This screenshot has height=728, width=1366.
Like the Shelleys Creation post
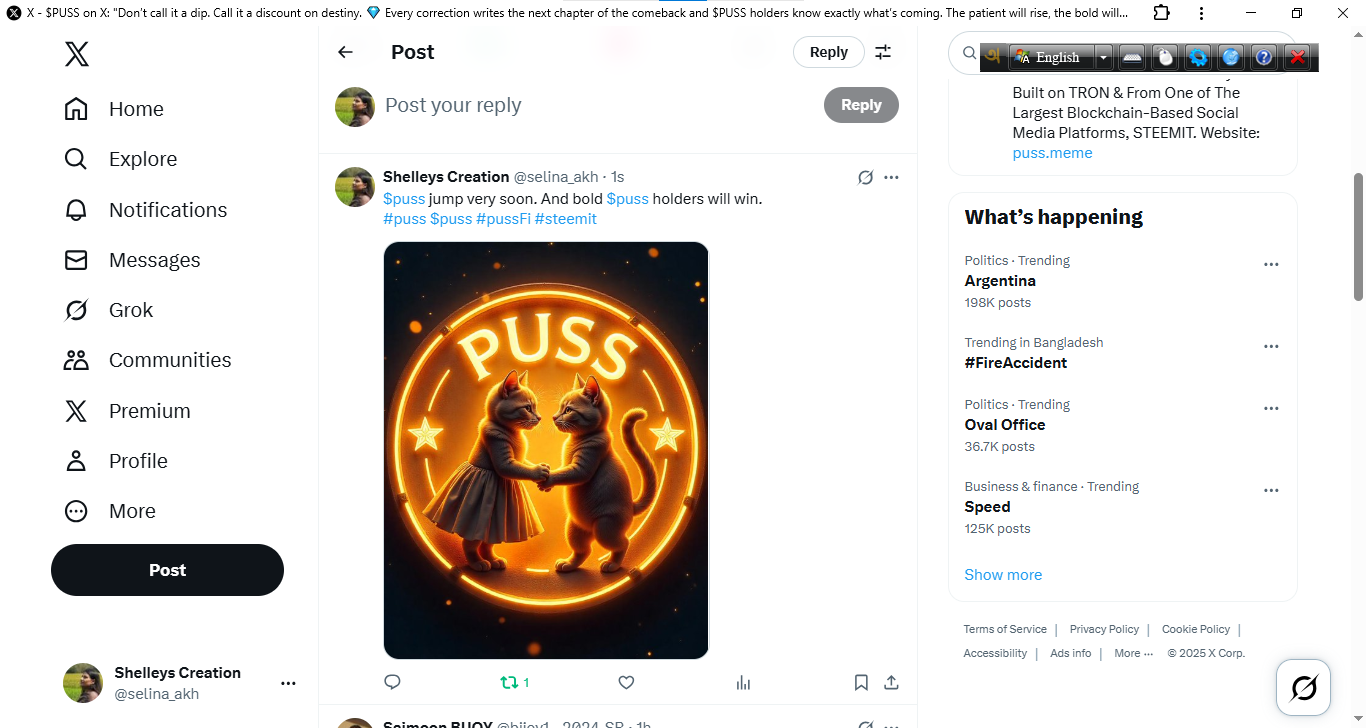(626, 682)
